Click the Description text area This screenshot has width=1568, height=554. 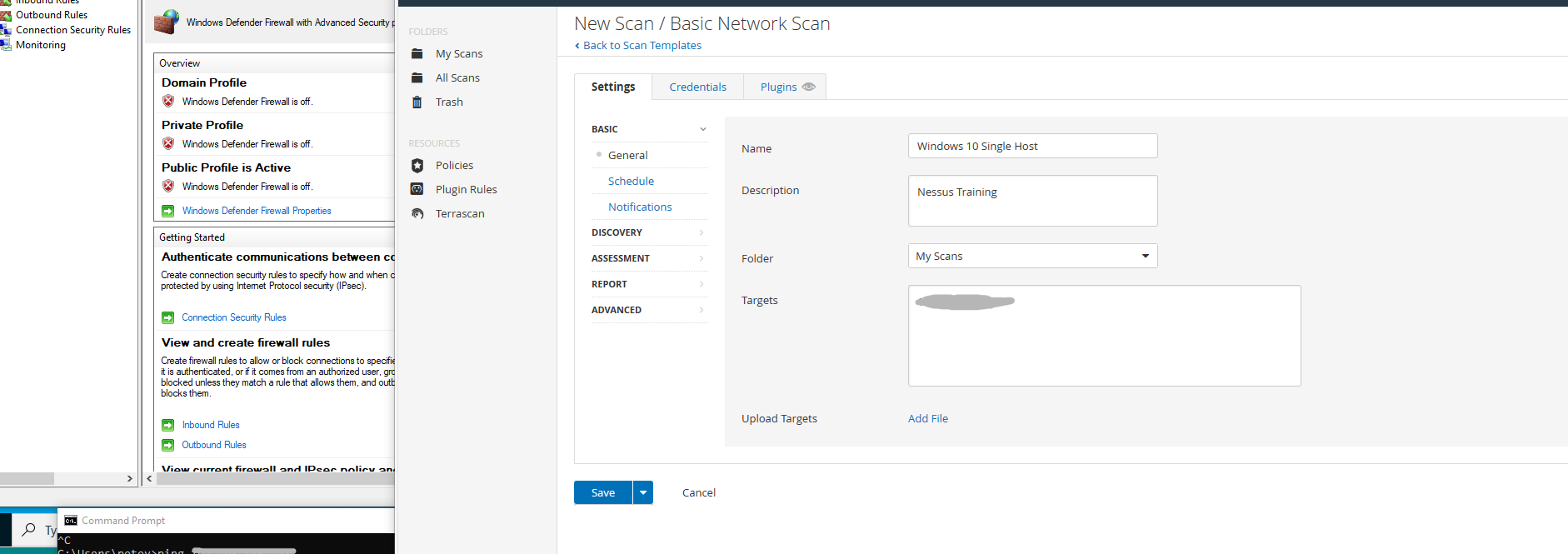pyautogui.click(x=1032, y=201)
